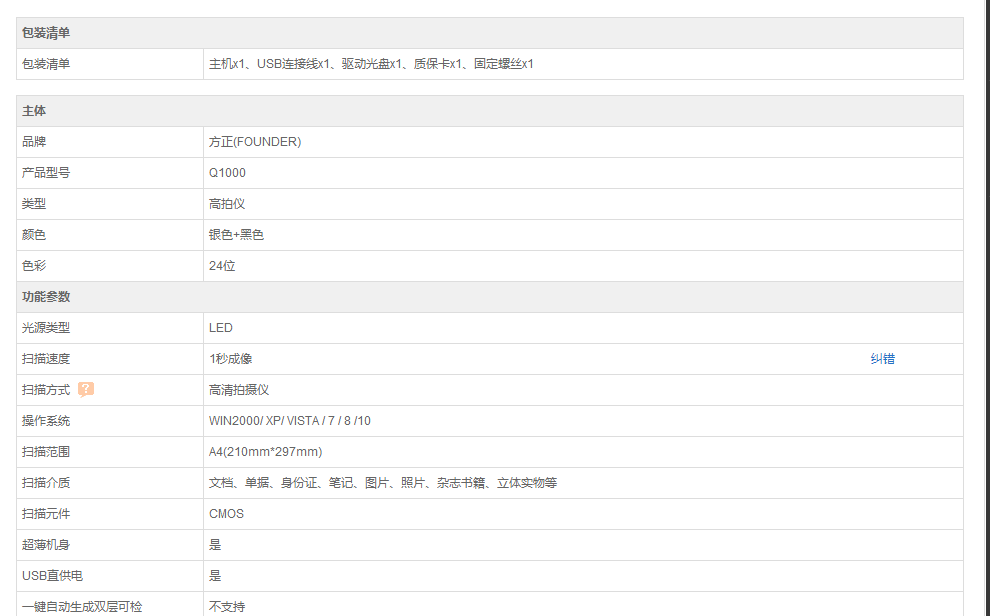This screenshot has width=990, height=616.
Task: Click the LED light source value
Action: 221,328
